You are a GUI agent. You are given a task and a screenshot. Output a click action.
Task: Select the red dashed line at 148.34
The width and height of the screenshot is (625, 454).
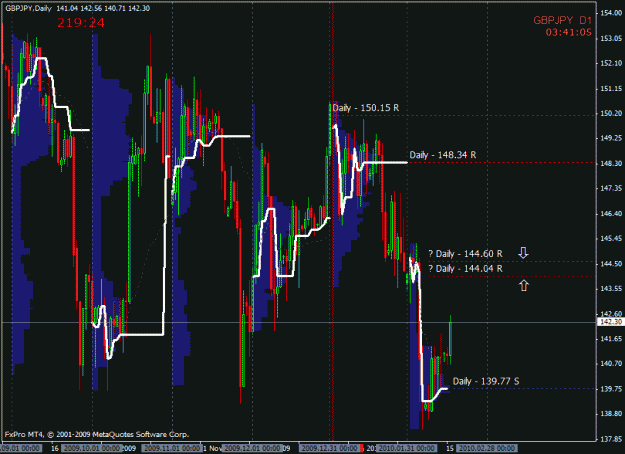(x=501, y=162)
